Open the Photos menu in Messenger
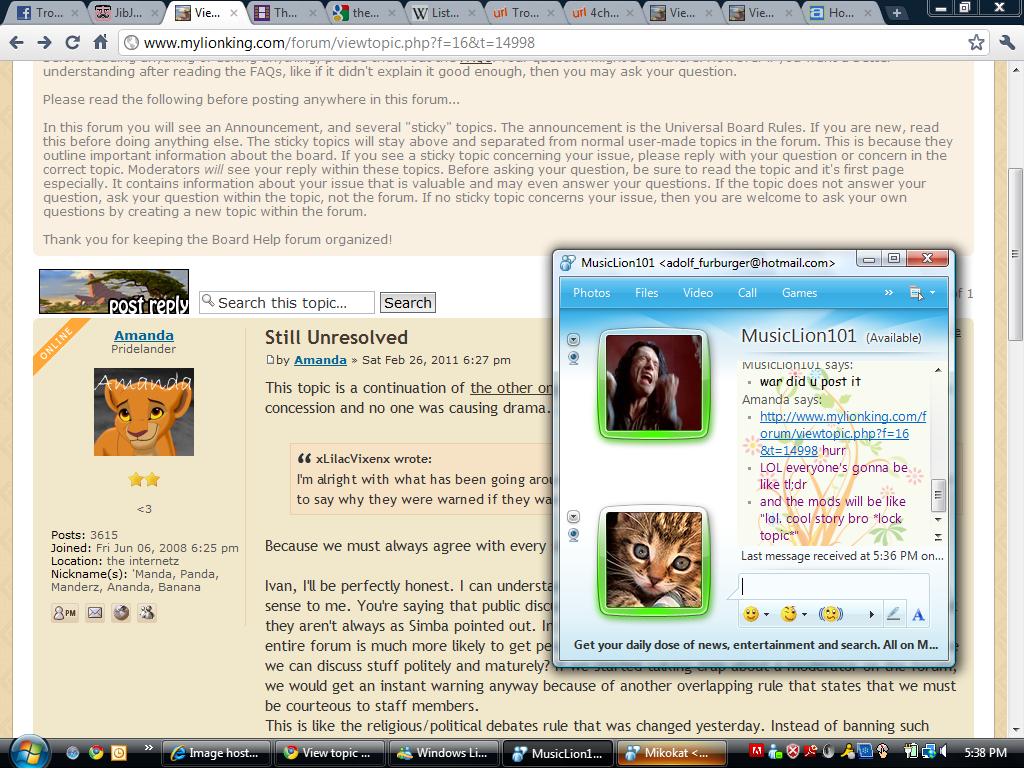 click(591, 293)
